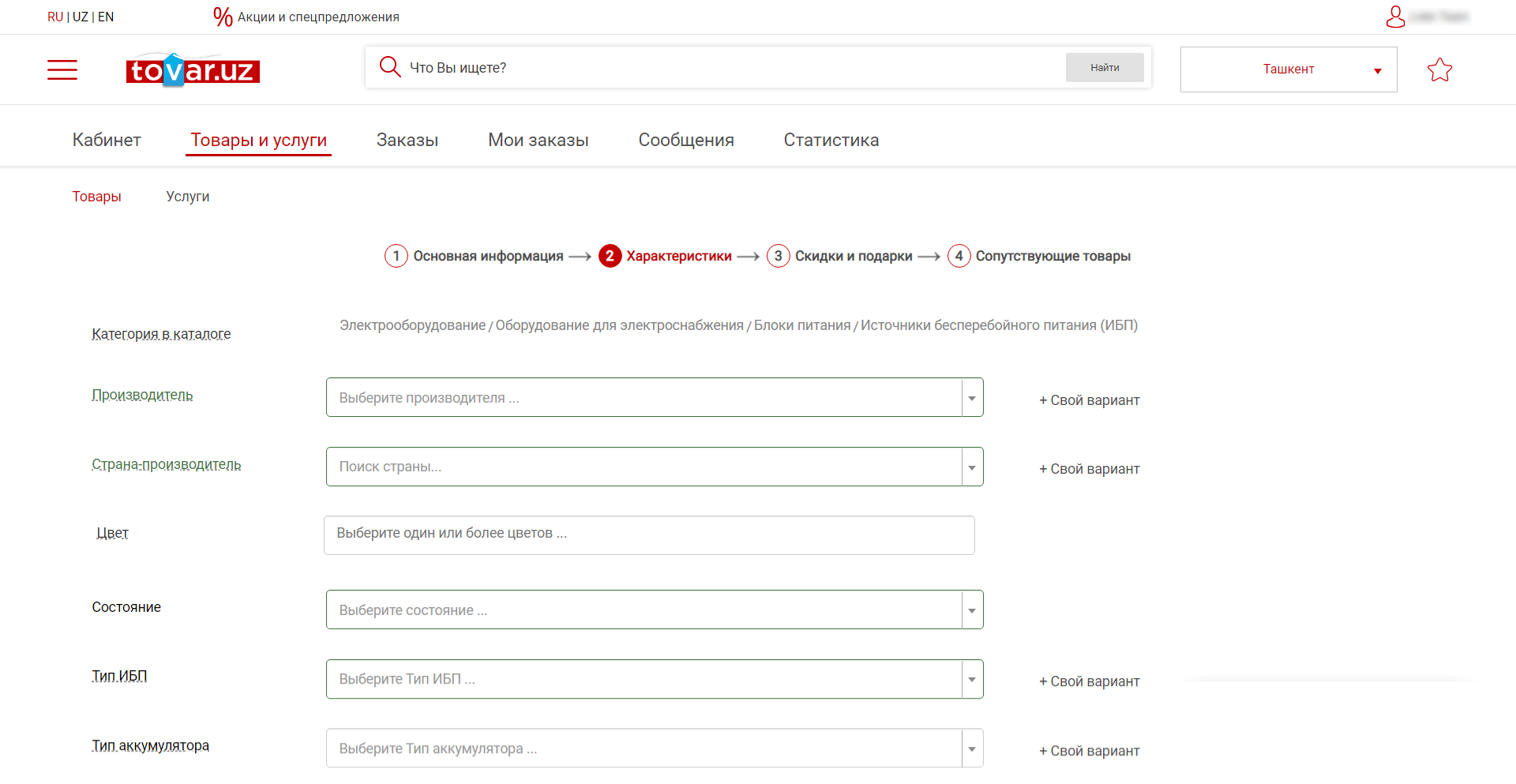Open the Мои заказы tab

pyautogui.click(x=538, y=140)
